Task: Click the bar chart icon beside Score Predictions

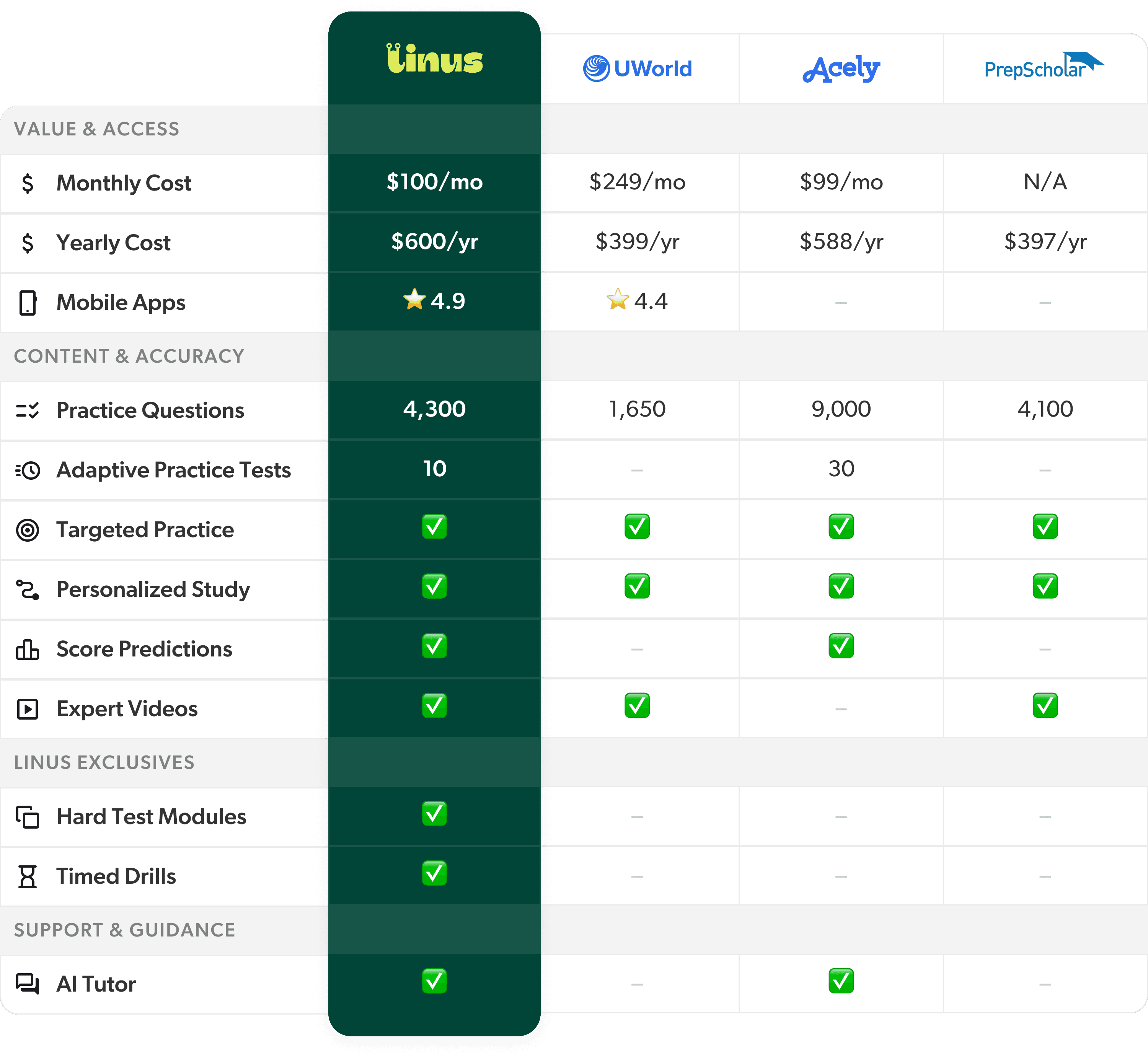Action: click(x=28, y=649)
